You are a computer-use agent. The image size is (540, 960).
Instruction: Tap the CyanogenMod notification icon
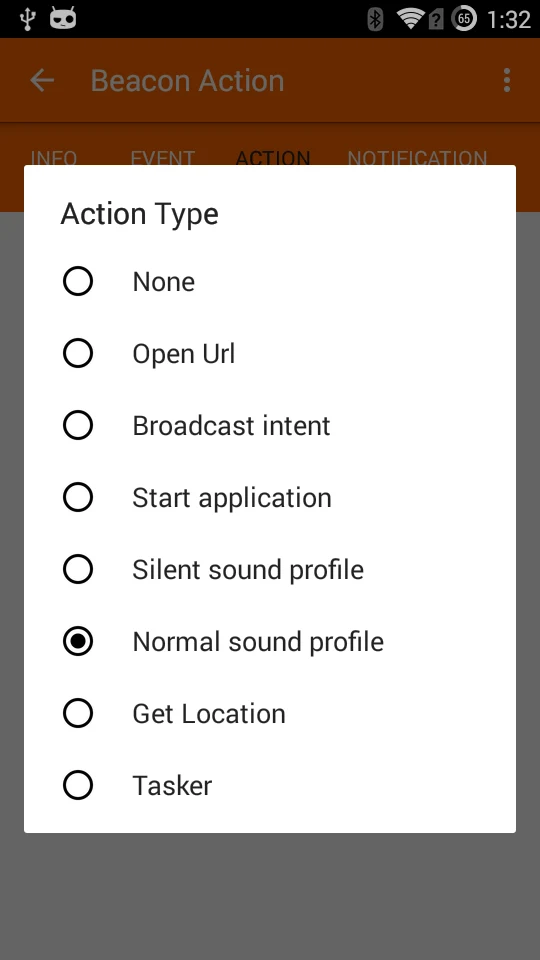63,18
